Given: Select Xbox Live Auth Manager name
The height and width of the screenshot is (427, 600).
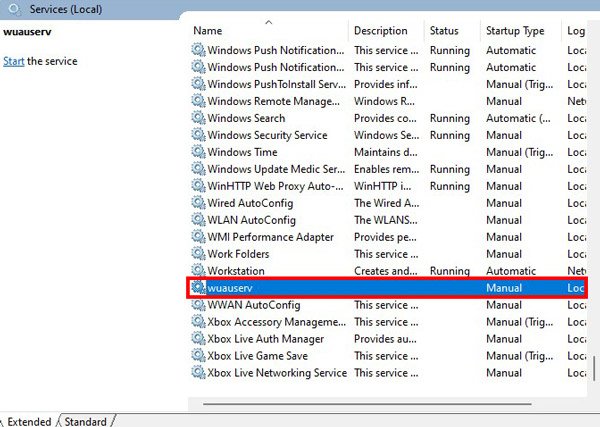Looking at the screenshot, I should pyautogui.click(x=266, y=339).
